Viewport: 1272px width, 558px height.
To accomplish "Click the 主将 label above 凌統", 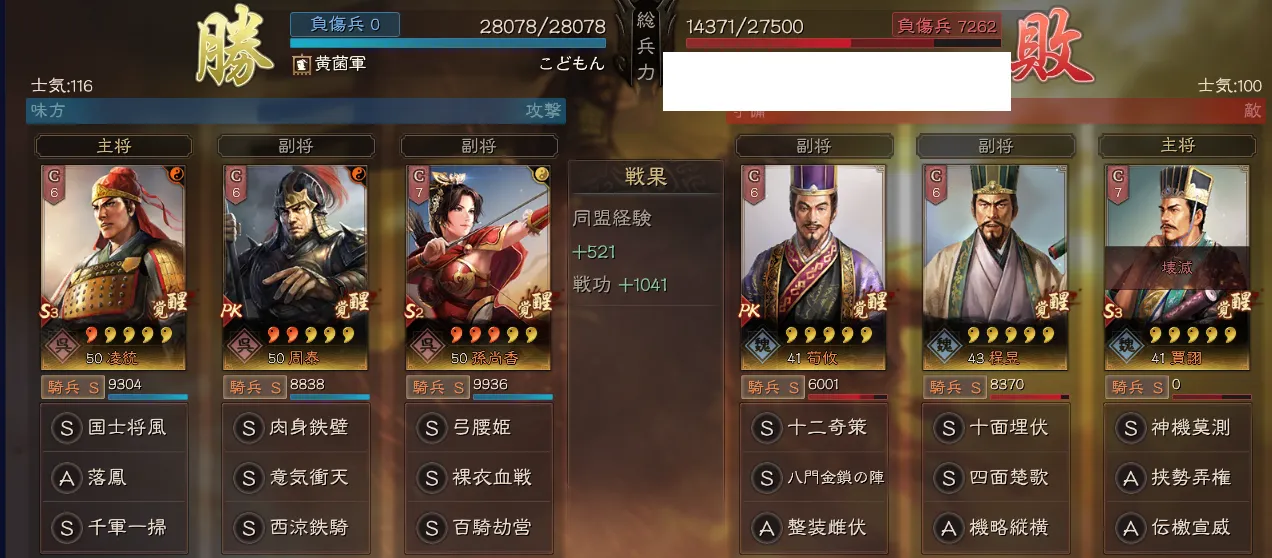I will click(x=113, y=146).
